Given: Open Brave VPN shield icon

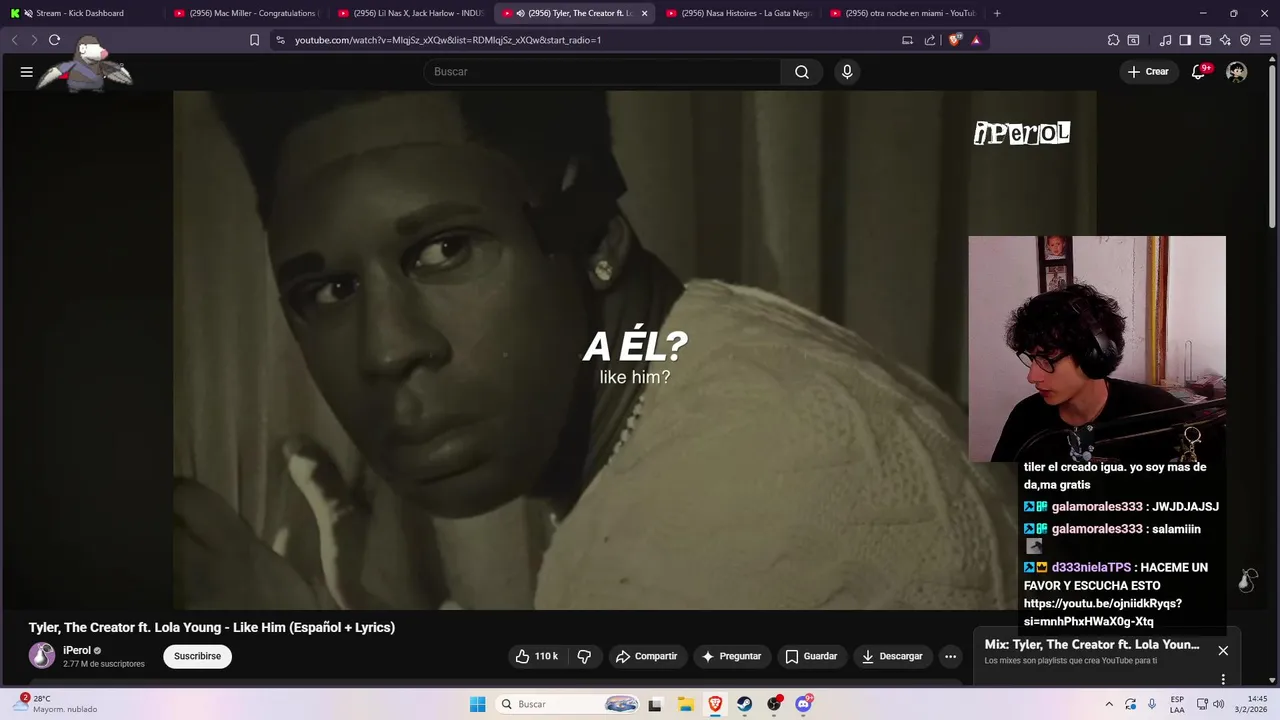Looking at the screenshot, I should click(1245, 40).
